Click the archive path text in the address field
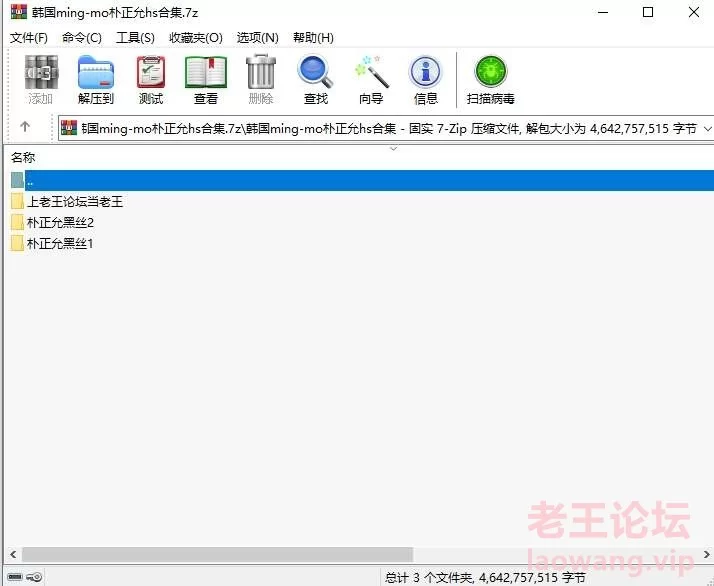The image size is (714, 586). [x=388, y=129]
